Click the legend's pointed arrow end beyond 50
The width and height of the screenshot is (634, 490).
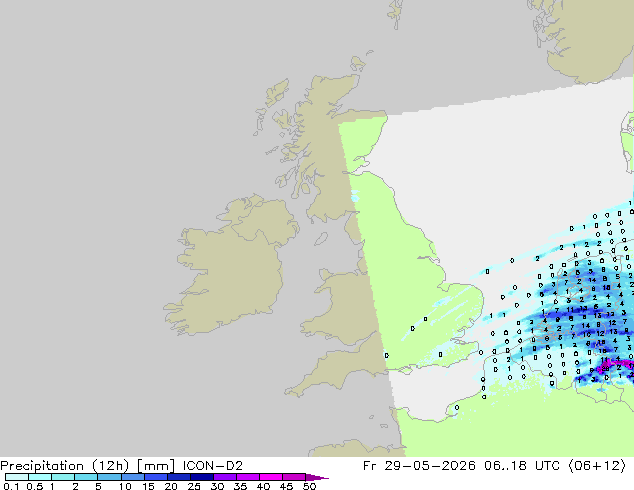317,477
